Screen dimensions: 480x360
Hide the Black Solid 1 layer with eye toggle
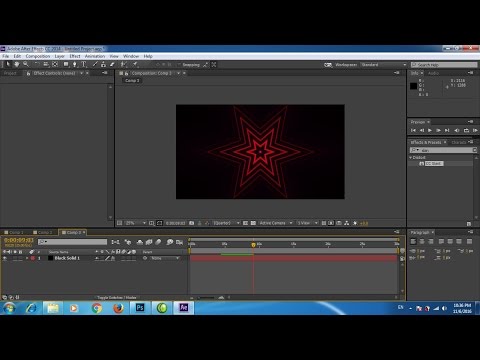pos(5,258)
